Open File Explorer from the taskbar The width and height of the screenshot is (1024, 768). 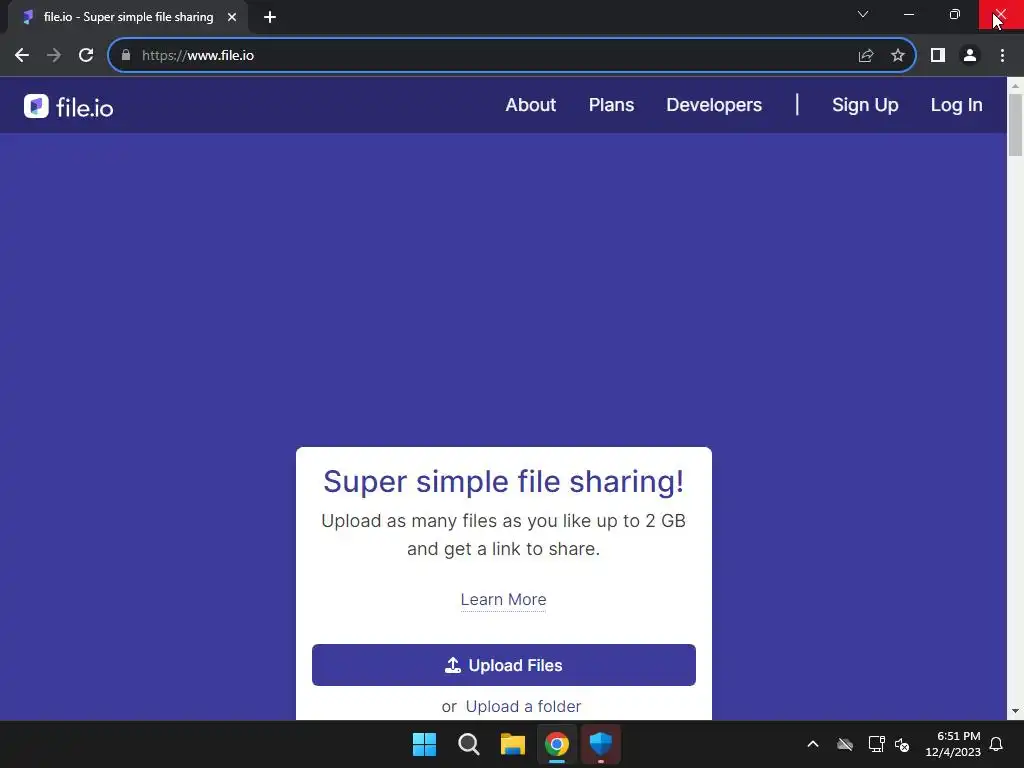point(513,744)
